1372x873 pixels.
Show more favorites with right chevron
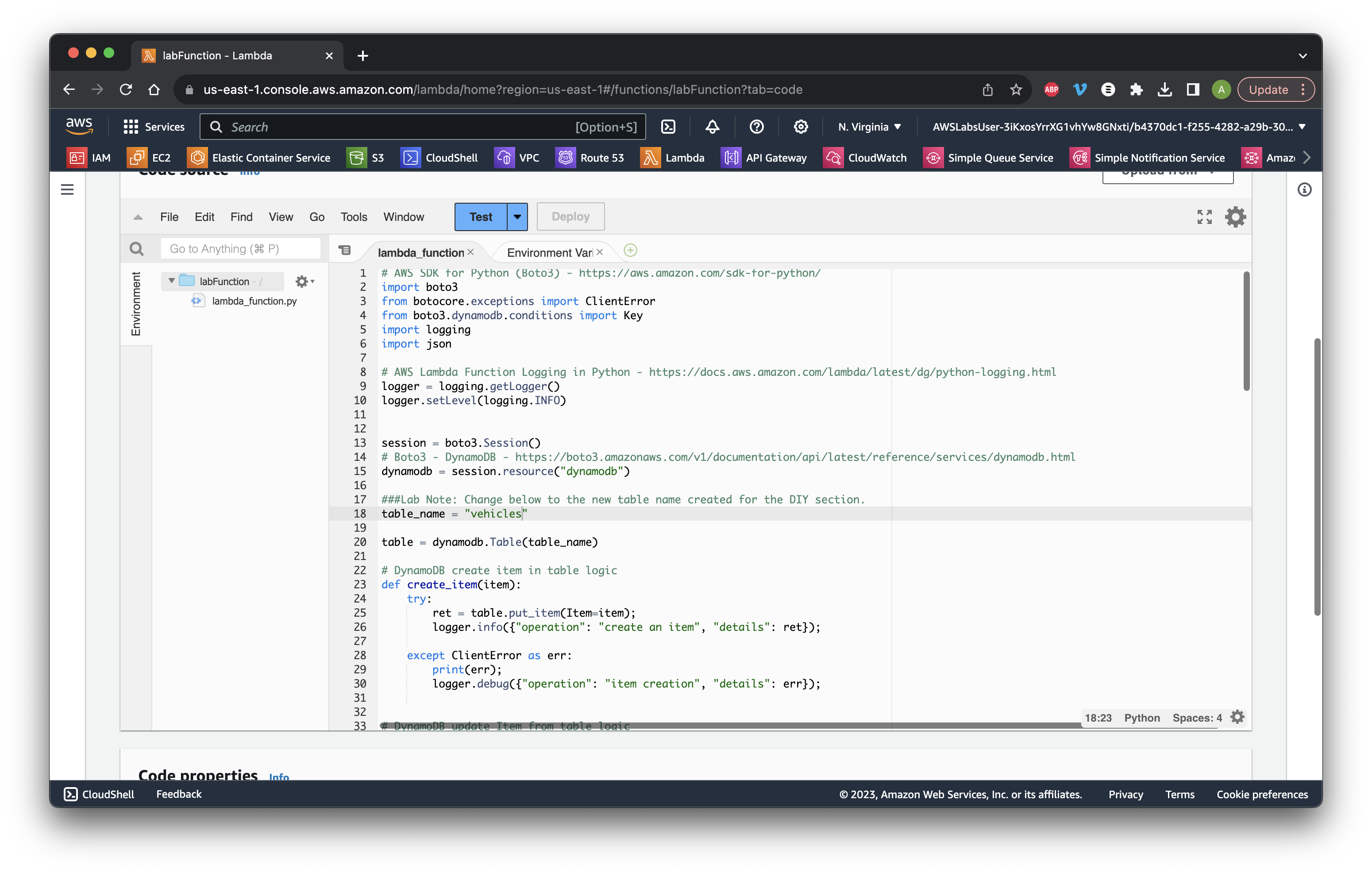[1306, 158]
